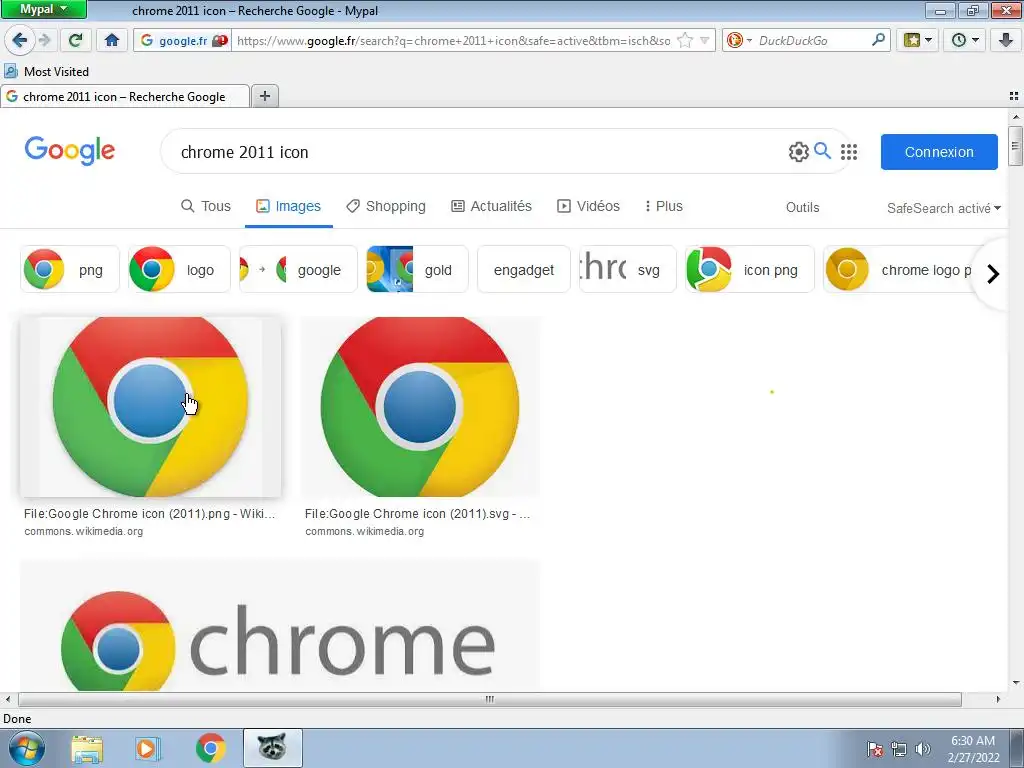1024x768 pixels.
Task: Open File:Google Chrome icon (2011).png link
Action: [x=150, y=514]
